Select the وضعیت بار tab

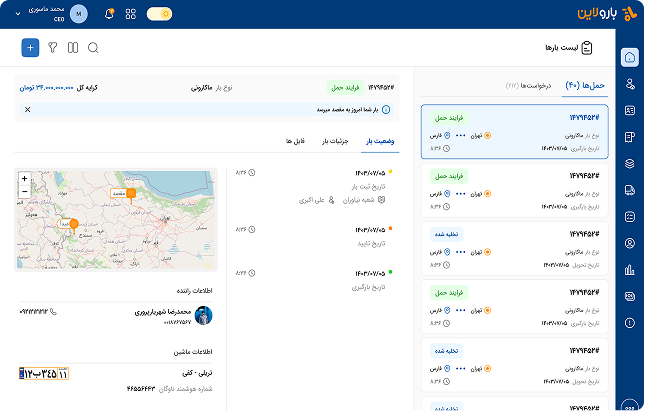(380, 141)
